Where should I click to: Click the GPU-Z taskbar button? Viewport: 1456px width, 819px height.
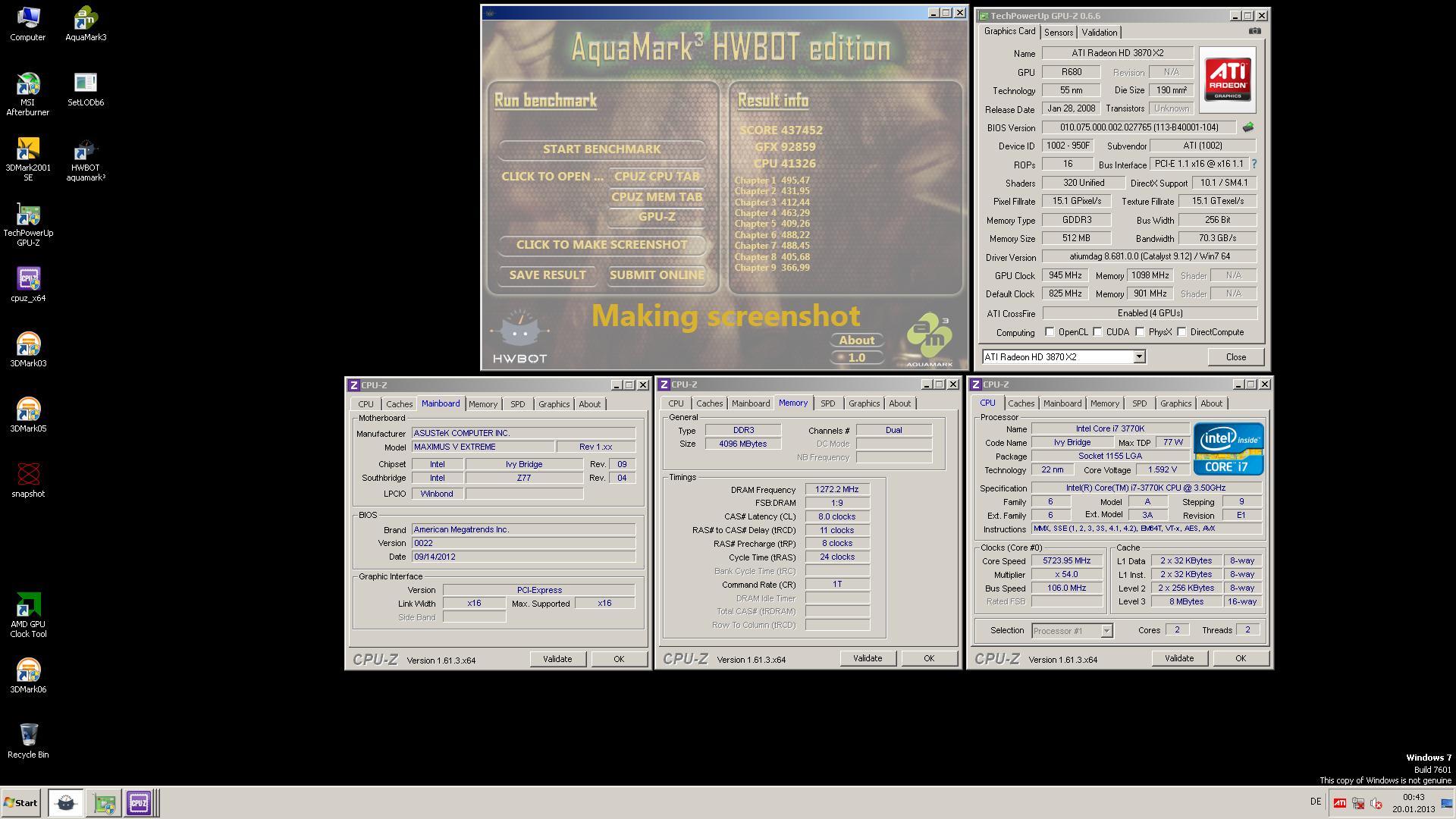click(104, 802)
